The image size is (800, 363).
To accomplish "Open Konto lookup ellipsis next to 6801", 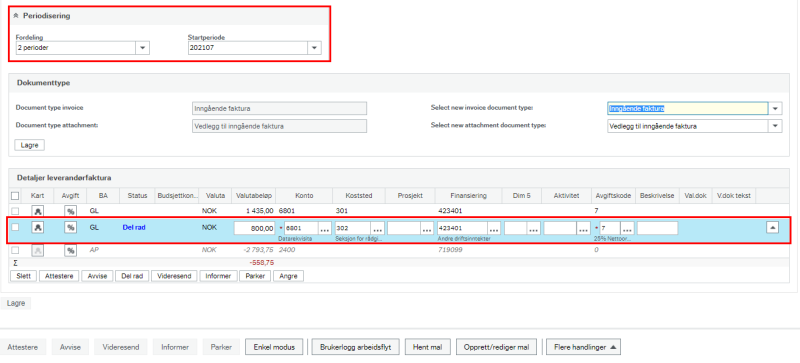I will click(x=325, y=229).
